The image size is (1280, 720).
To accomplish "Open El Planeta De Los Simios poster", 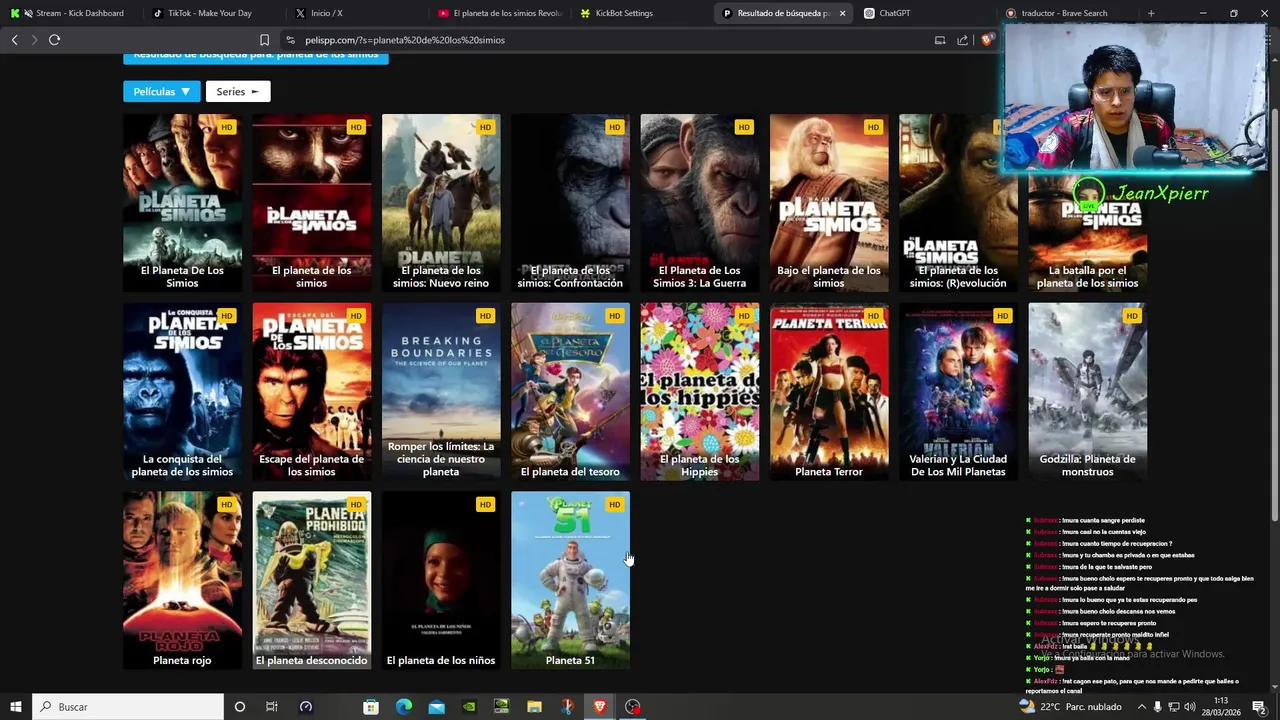I will (x=182, y=203).
